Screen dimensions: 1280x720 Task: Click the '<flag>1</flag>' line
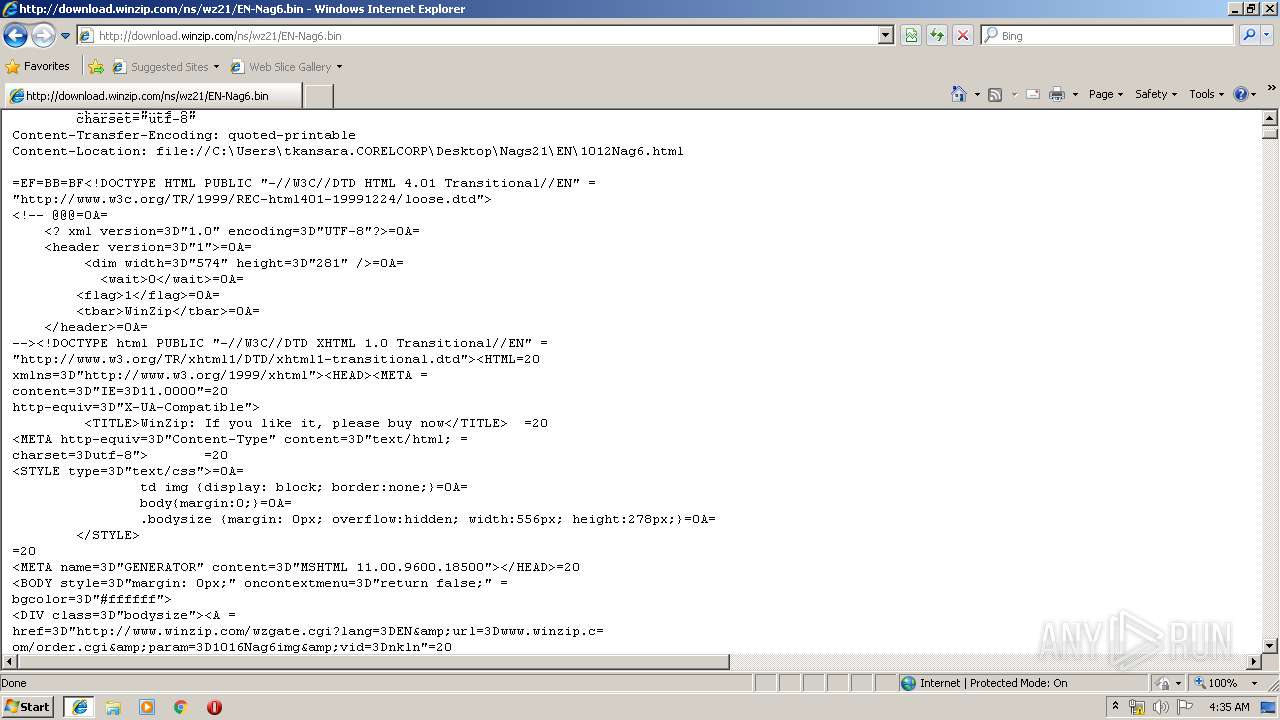(x=148, y=295)
